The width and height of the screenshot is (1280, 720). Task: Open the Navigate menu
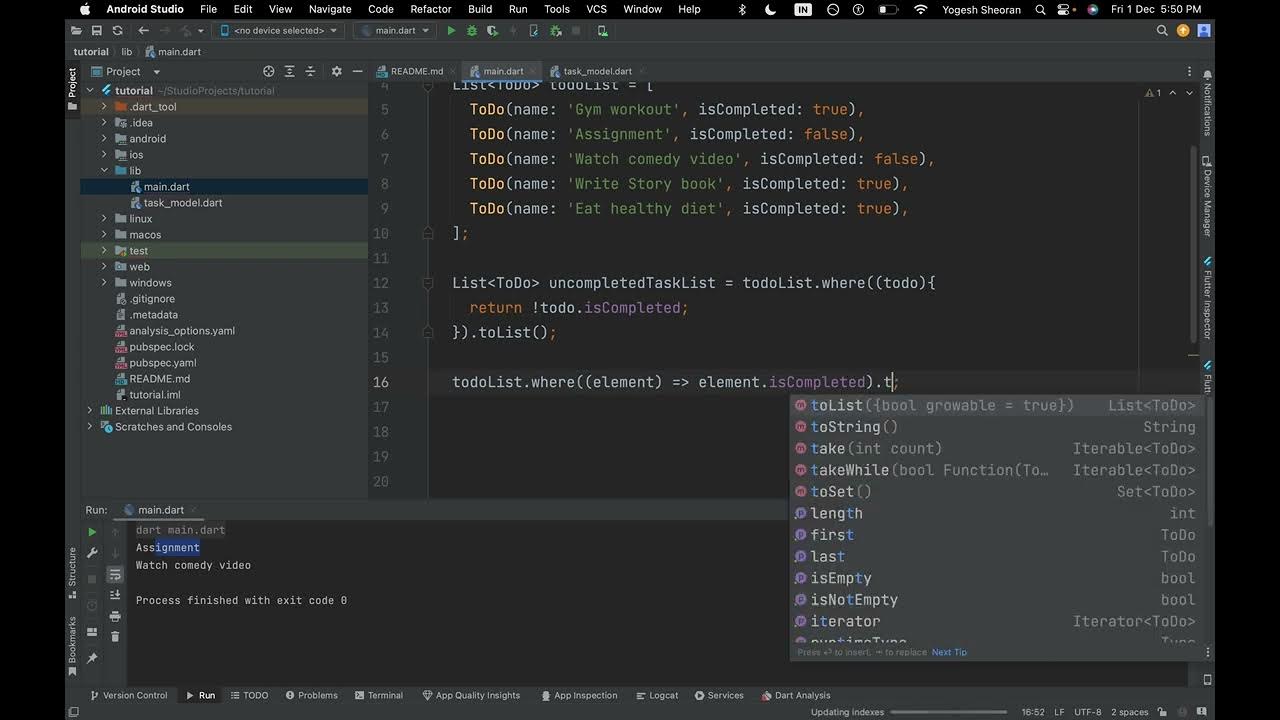[x=330, y=9]
